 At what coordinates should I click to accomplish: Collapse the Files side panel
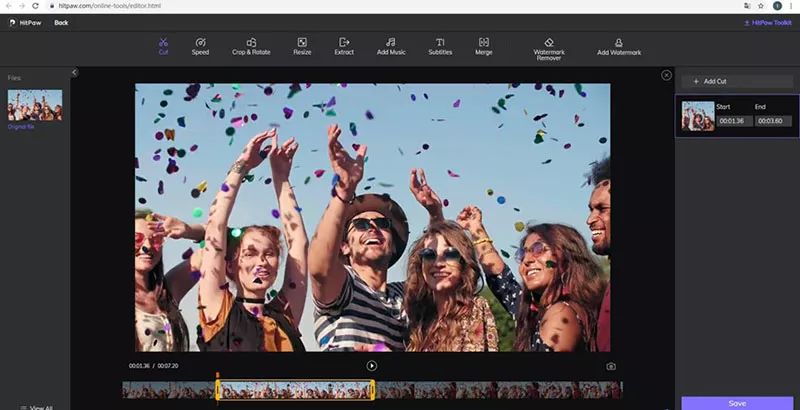tap(74, 72)
